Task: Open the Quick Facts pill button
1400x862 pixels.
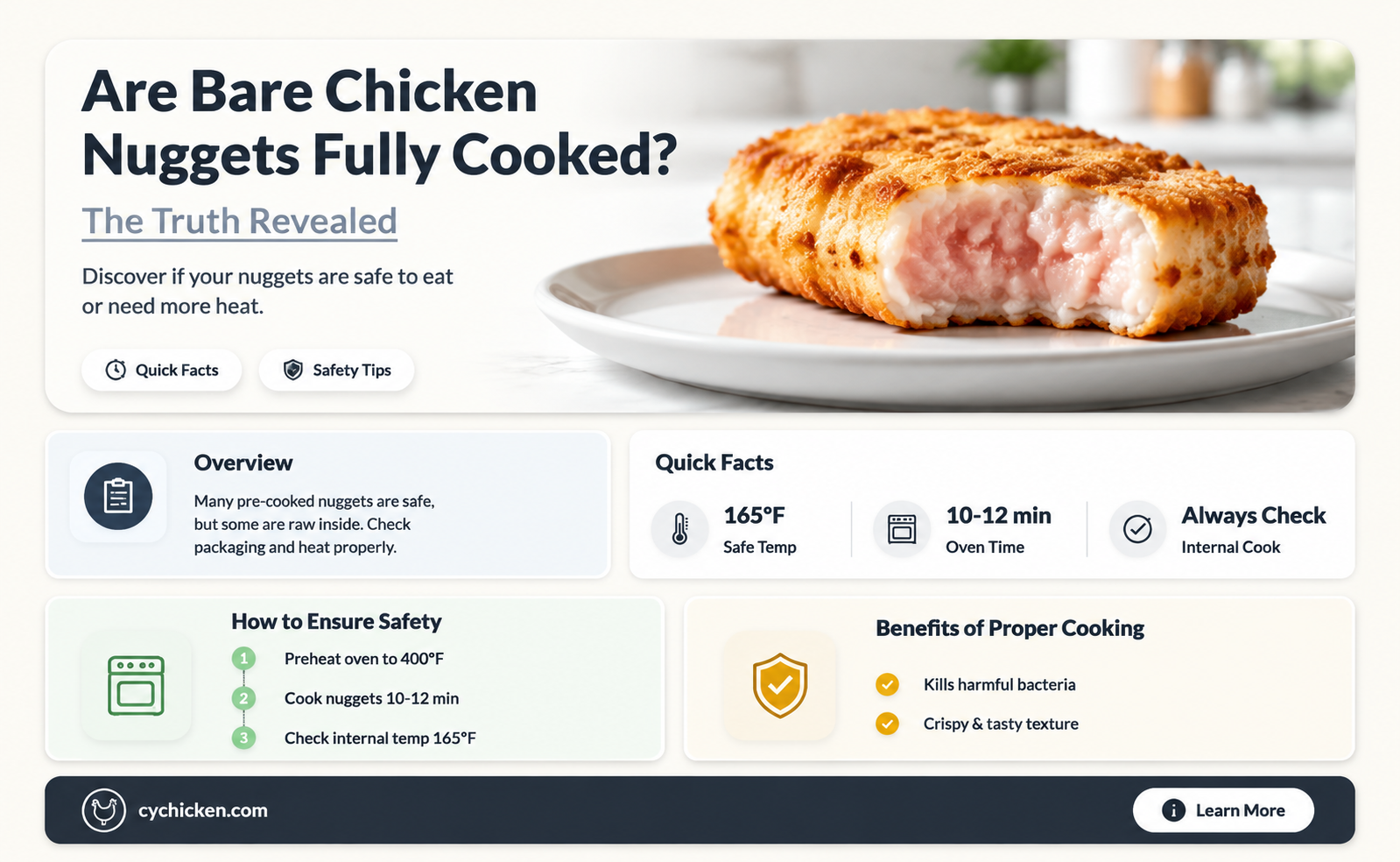Action: click(x=161, y=370)
